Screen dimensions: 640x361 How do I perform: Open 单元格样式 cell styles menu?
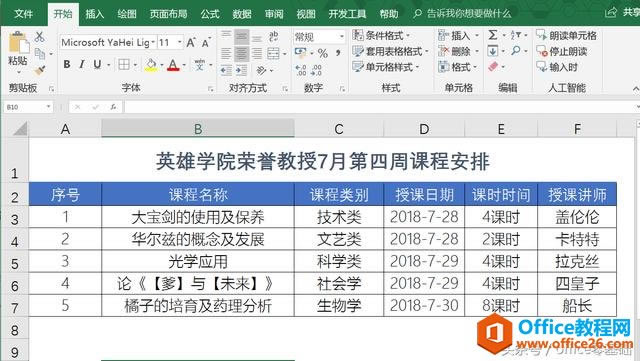pos(386,67)
